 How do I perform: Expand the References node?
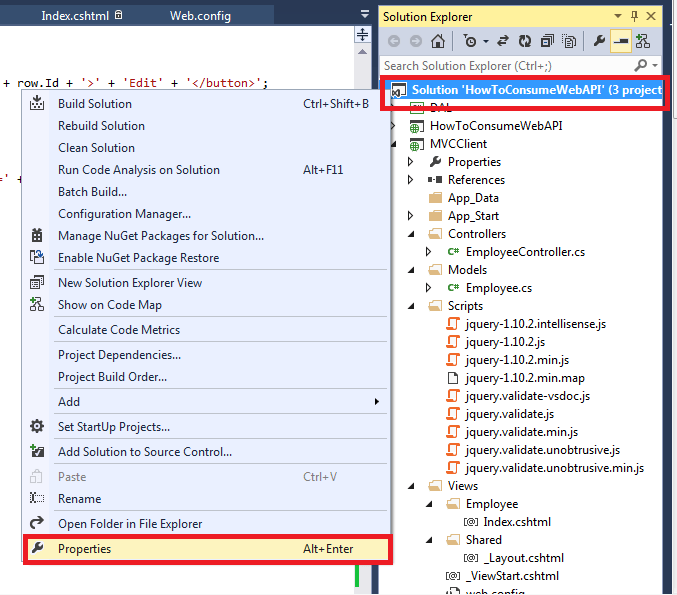click(x=411, y=180)
